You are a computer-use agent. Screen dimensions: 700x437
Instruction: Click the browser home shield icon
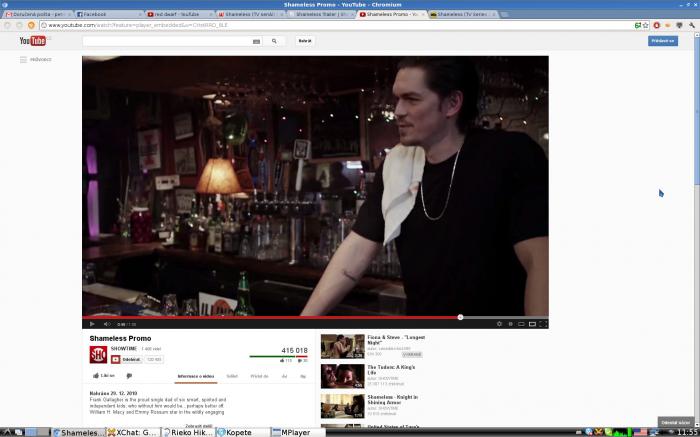pyautogui.click(x=31, y=25)
